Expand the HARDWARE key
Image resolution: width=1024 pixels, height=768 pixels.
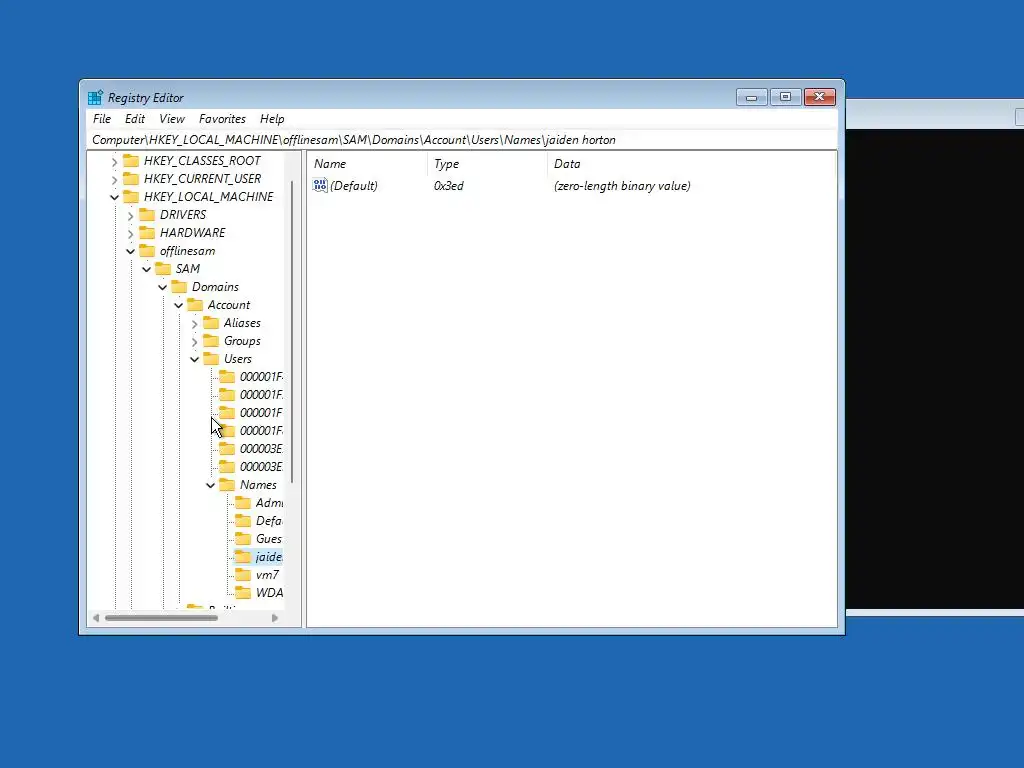(130, 233)
